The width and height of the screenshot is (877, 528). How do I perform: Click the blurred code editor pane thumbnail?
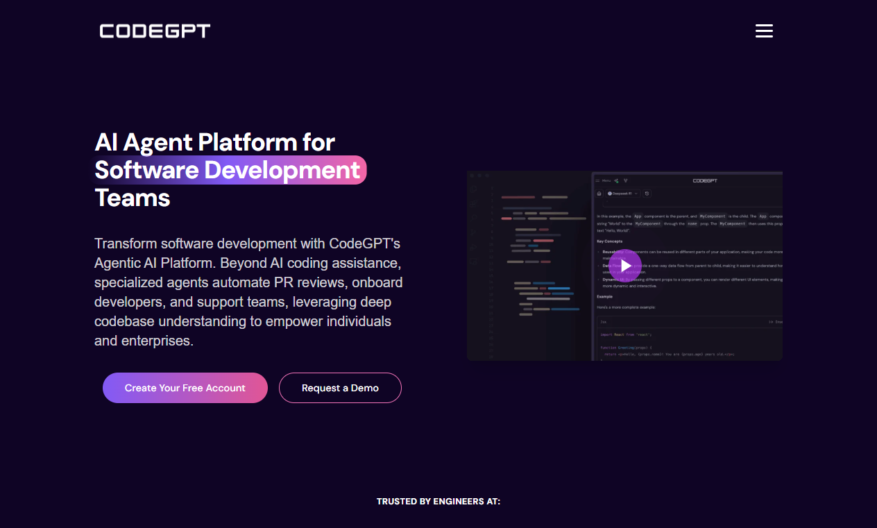529,266
